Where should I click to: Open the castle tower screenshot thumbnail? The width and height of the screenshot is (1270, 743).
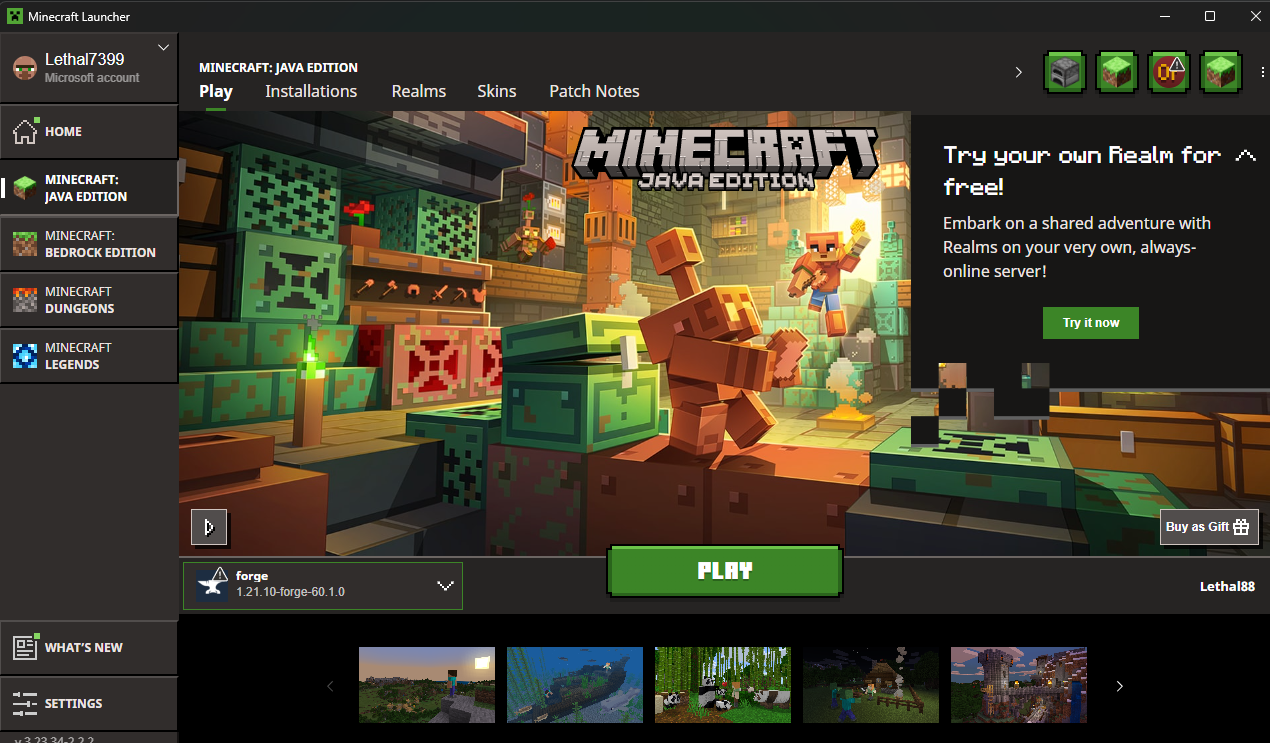[1019, 685]
